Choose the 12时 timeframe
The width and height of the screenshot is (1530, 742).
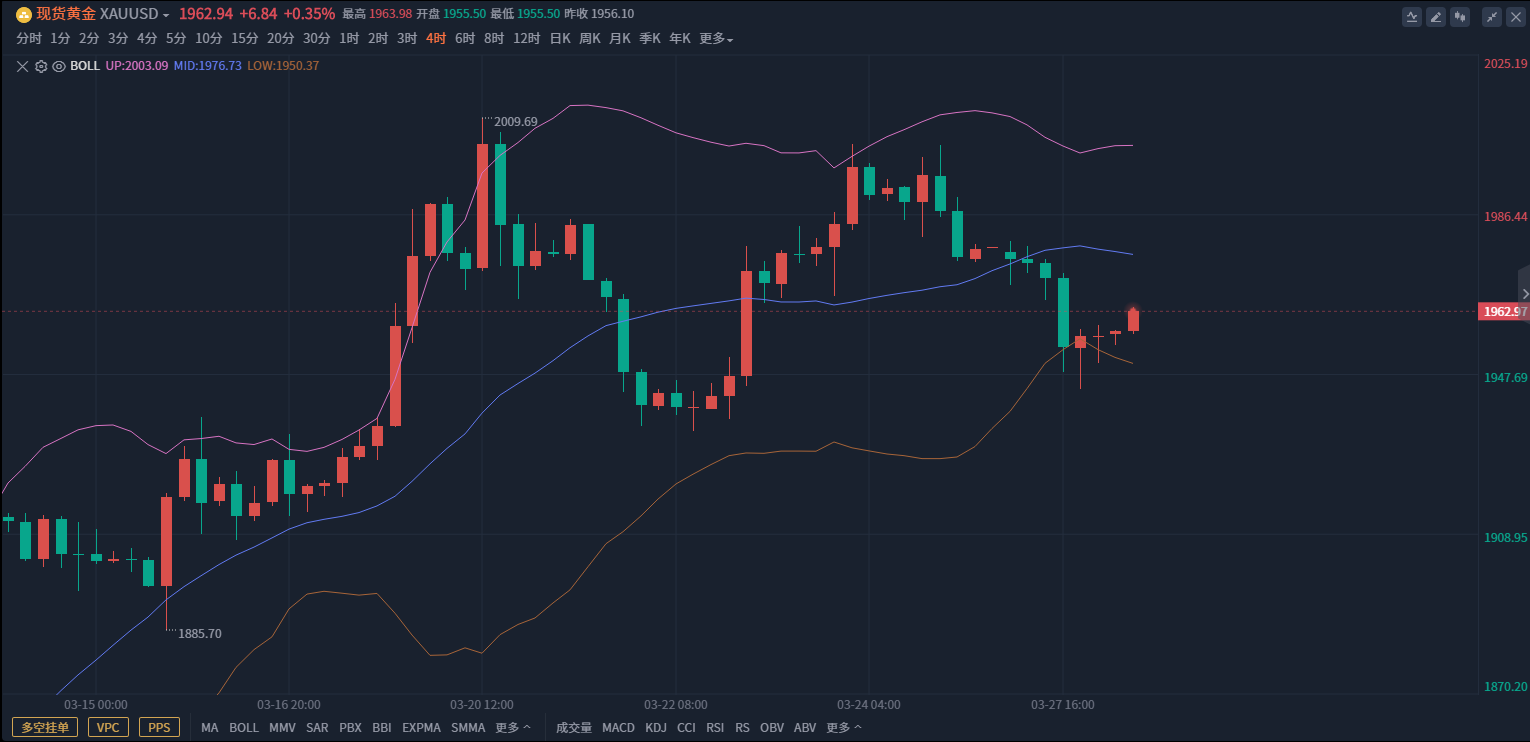pyautogui.click(x=527, y=39)
